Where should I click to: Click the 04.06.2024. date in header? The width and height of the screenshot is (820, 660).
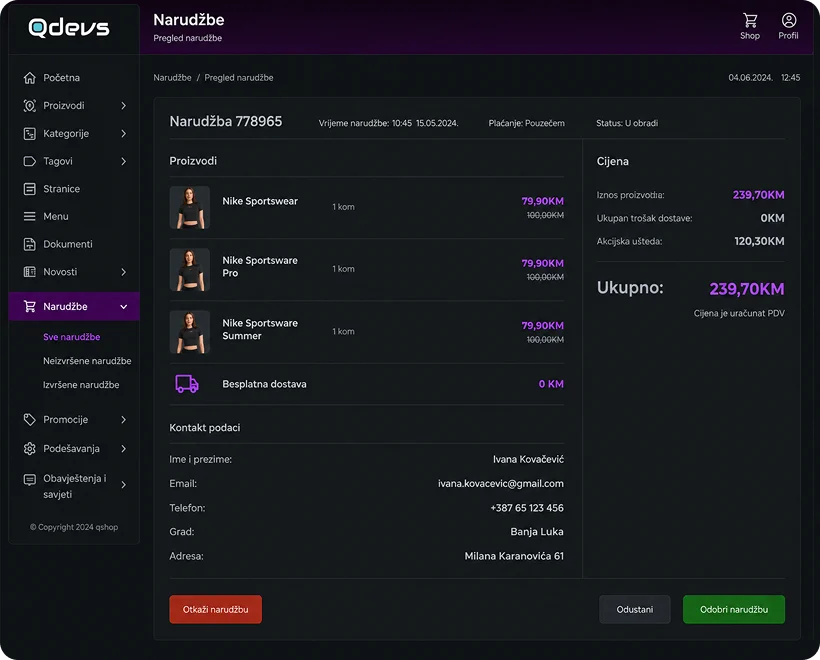click(x=750, y=77)
